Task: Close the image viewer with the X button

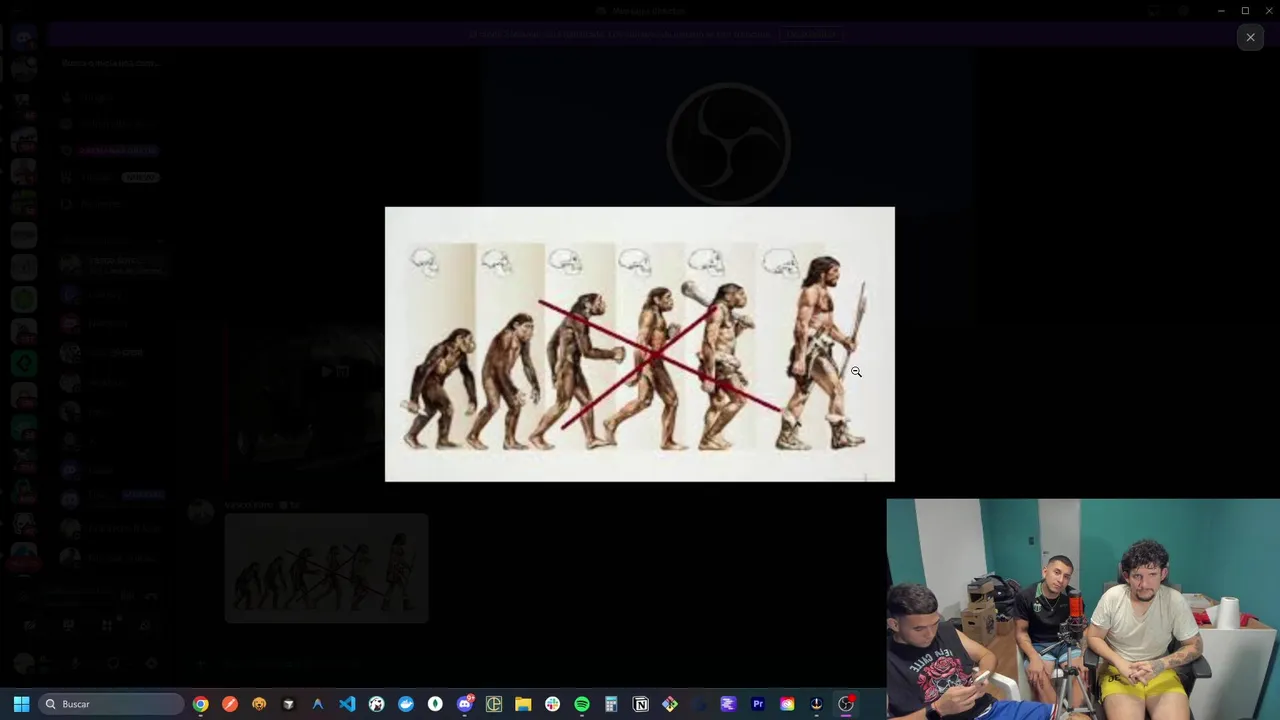Action: 1250,37
